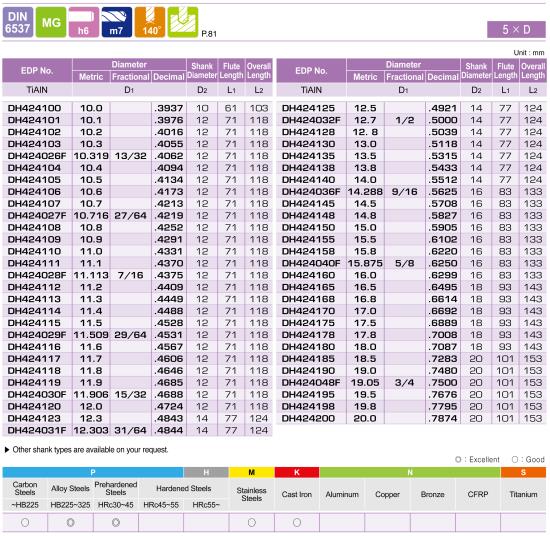Click the orange S material group header
This screenshot has height=536, width=550.
pyautogui.click(x=523, y=472)
